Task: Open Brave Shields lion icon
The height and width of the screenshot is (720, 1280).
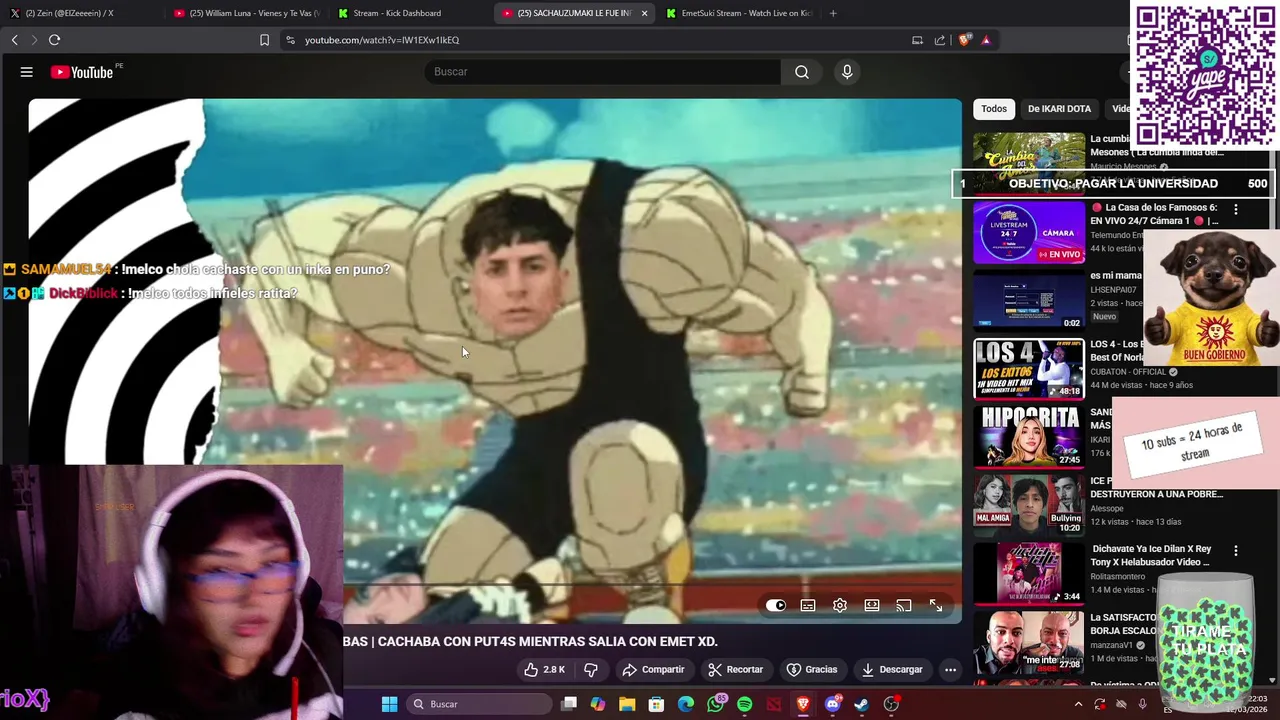Action: coord(964,40)
